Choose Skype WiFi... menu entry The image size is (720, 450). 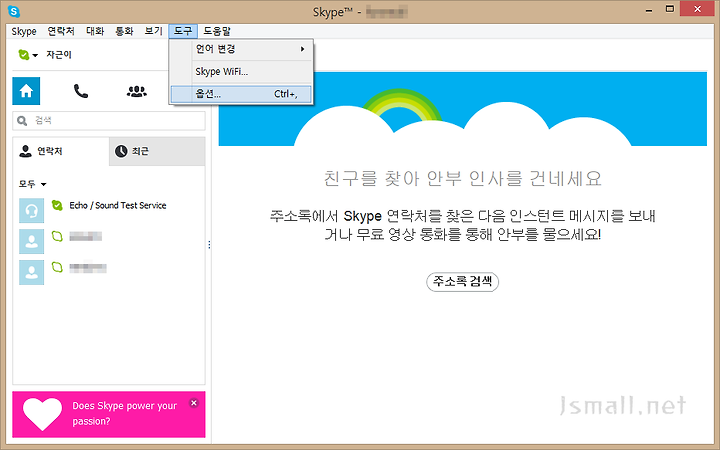[x=242, y=72]
